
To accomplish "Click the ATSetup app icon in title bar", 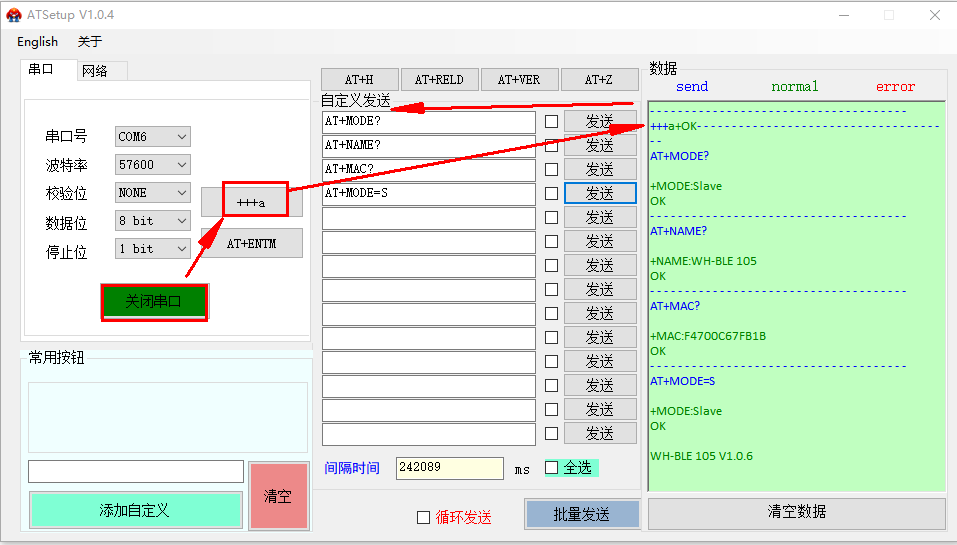I will click(x=14, y=15).
